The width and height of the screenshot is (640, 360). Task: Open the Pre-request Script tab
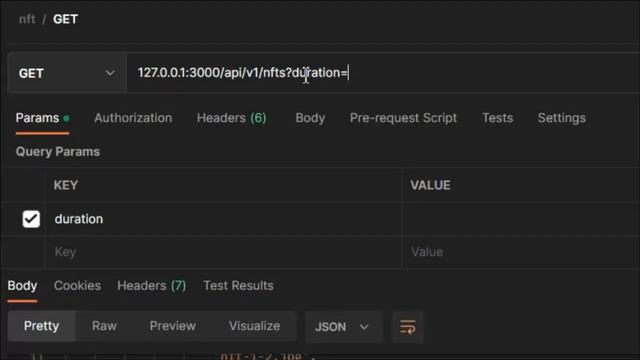point(403,118)
